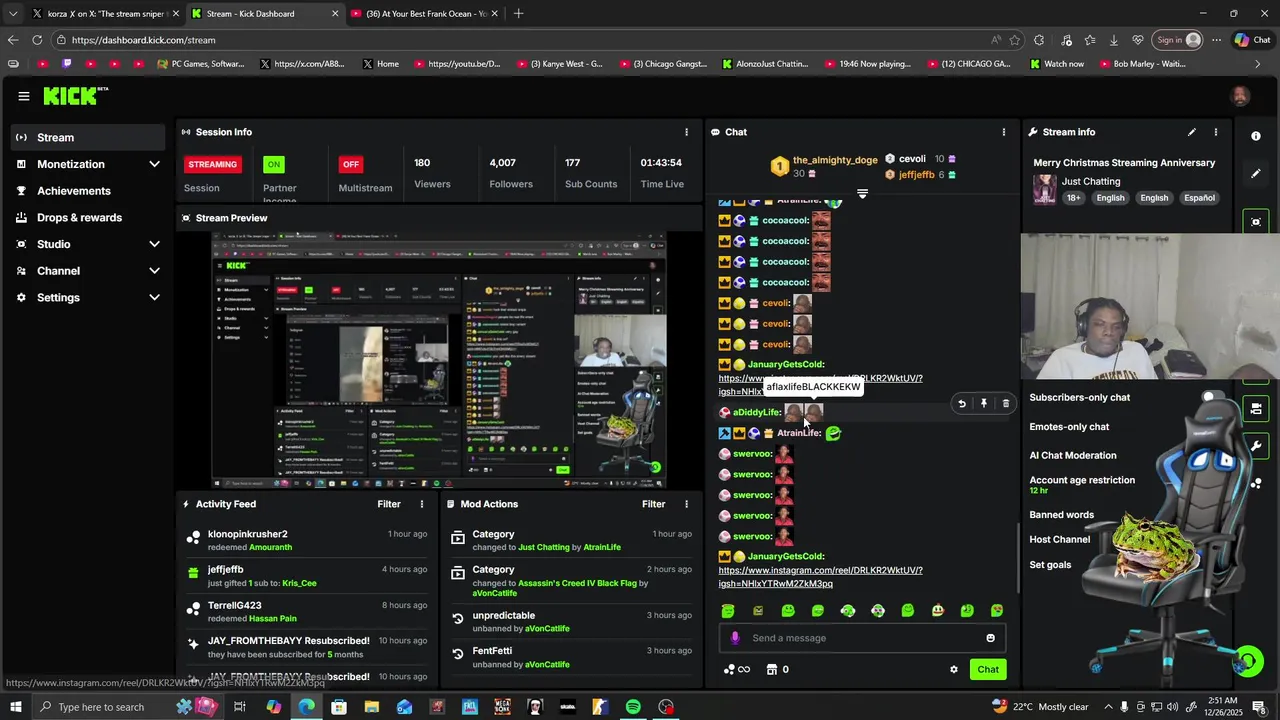Open the Kick hamburger navigation menu

click(x=23, y=96)
